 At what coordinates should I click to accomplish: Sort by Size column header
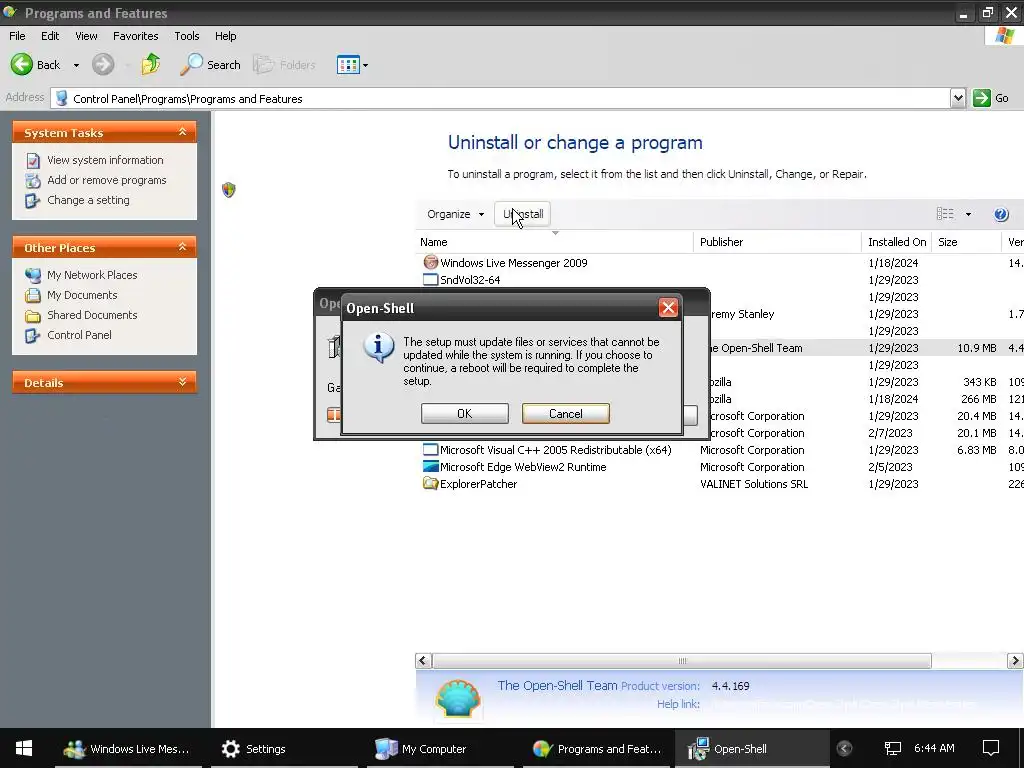[966, 242]
